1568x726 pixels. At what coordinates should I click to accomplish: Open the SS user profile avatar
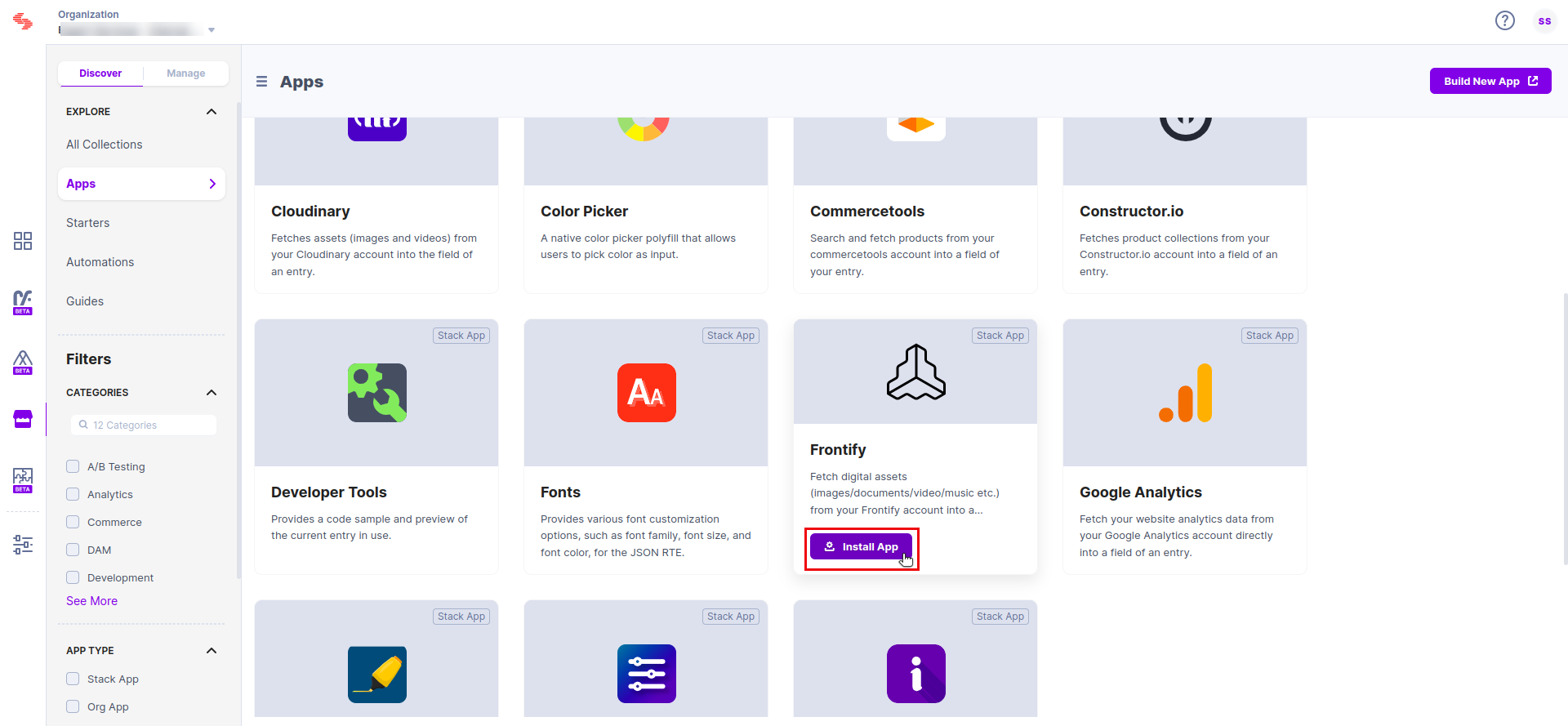point(1544,21)
